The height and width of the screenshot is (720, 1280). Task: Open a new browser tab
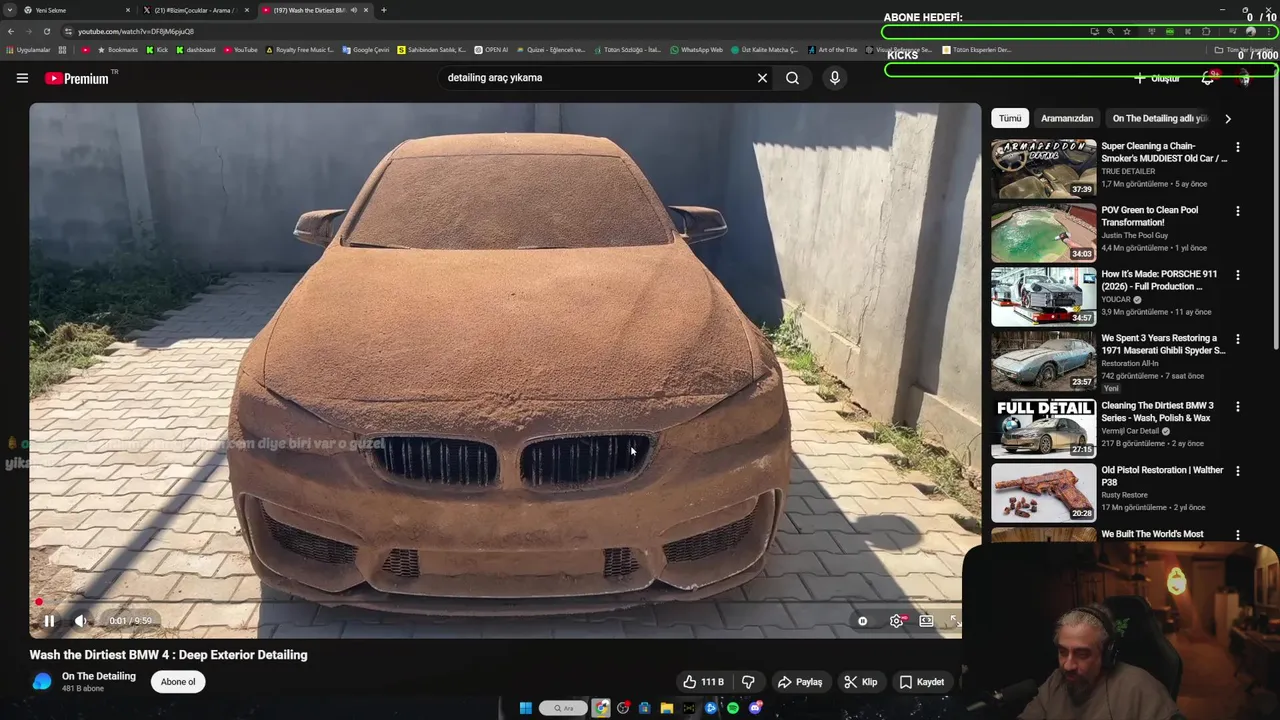point(384,10)
